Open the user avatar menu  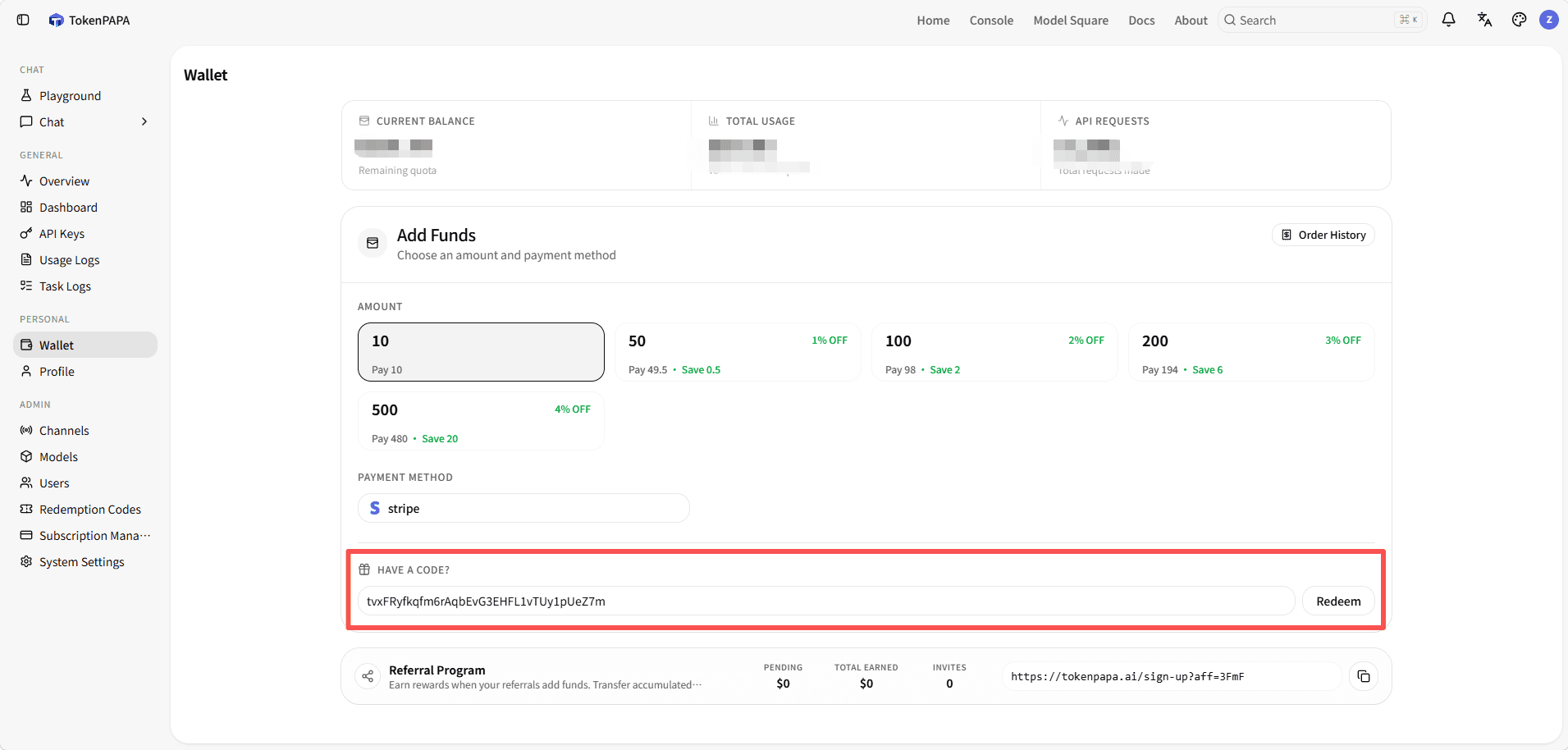point(1549,20)
